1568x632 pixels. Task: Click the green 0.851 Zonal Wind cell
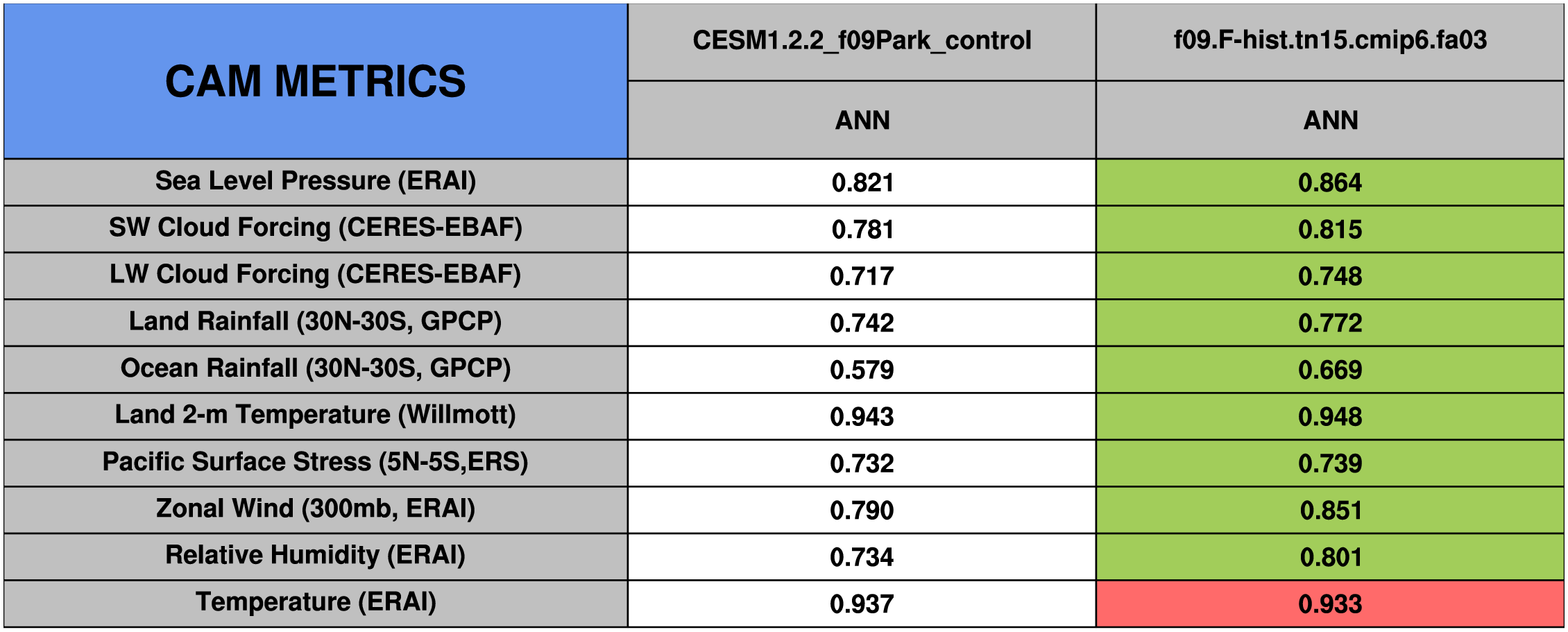1330,510
